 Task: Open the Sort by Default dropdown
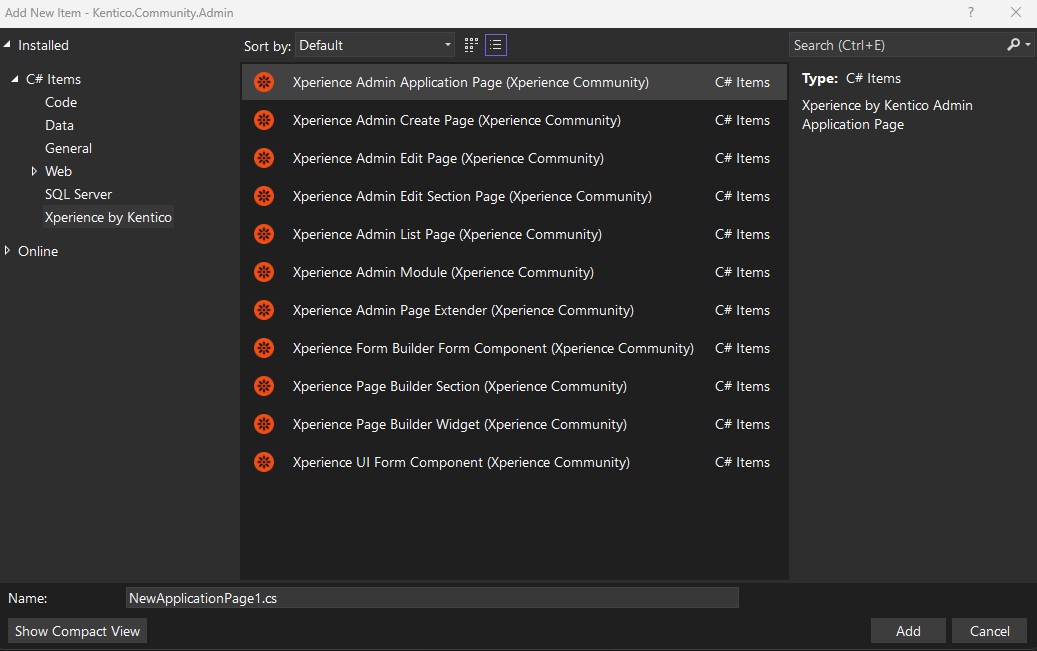(x=374, y=45)
